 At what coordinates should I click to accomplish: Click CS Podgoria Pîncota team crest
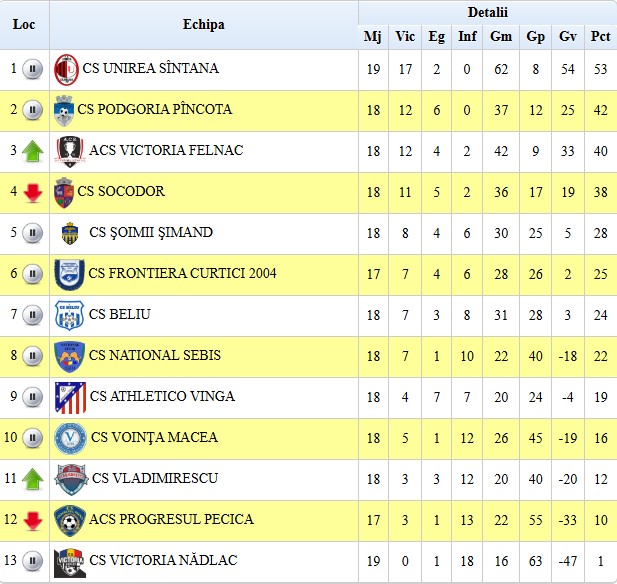(x=64, y=111)
